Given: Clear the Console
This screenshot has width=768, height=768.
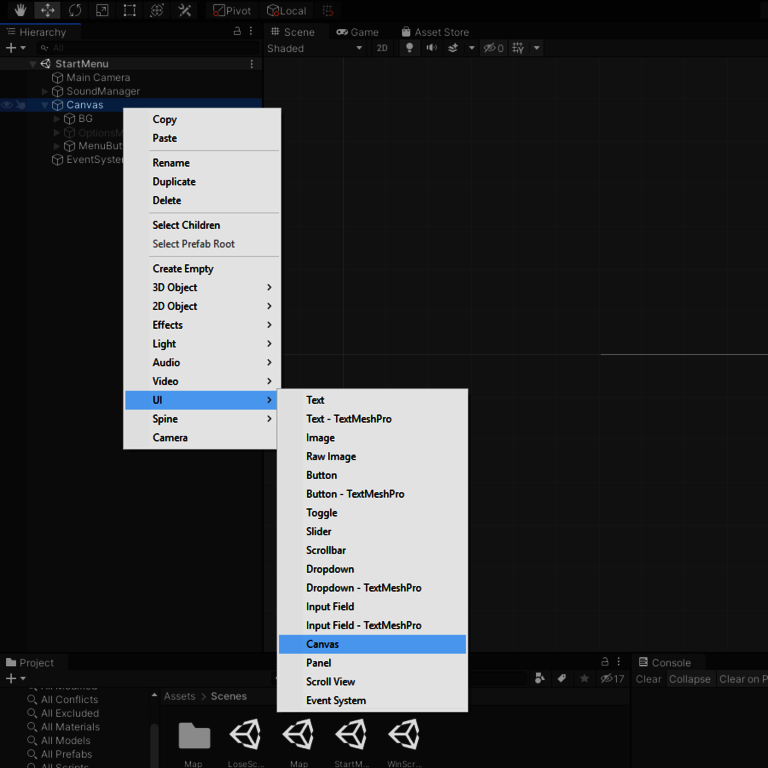Looking at the screenshot, I should 648,679.
